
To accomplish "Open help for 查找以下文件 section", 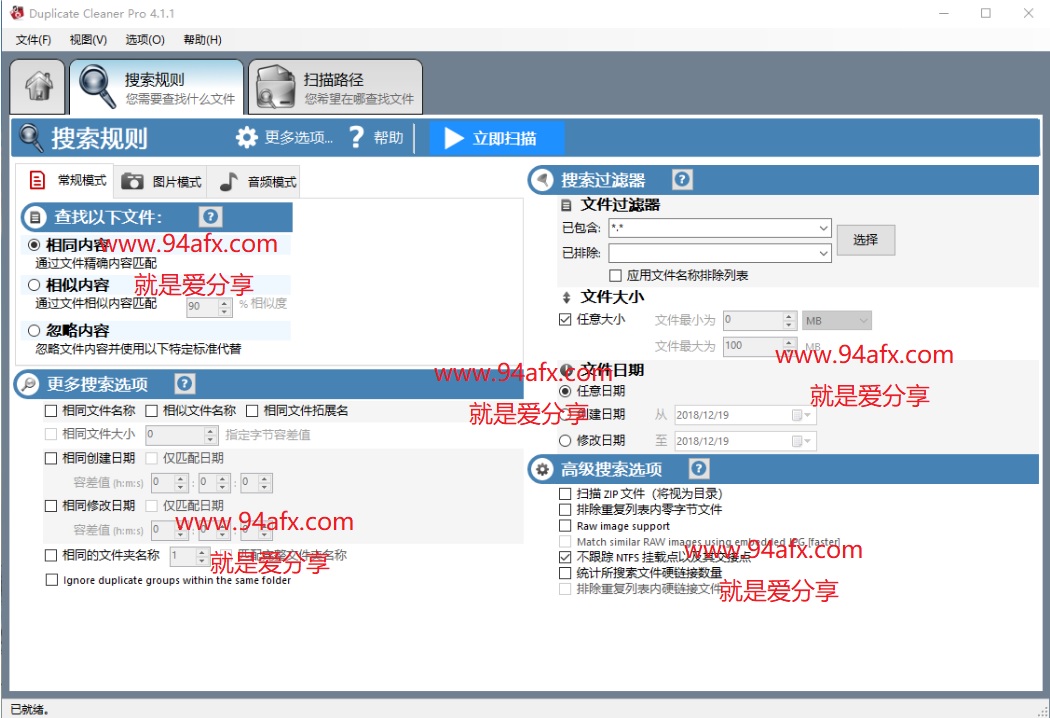I will tap(210, 217).
